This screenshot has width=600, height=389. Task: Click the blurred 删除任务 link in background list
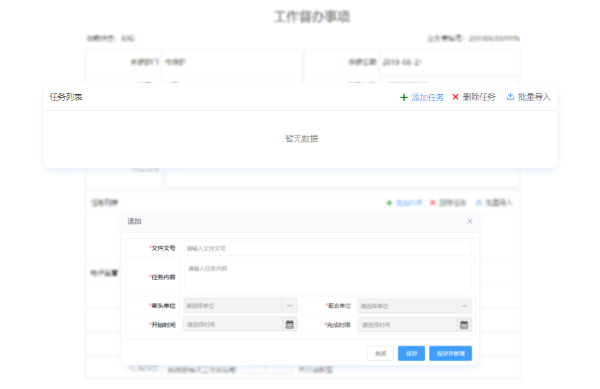452,203
